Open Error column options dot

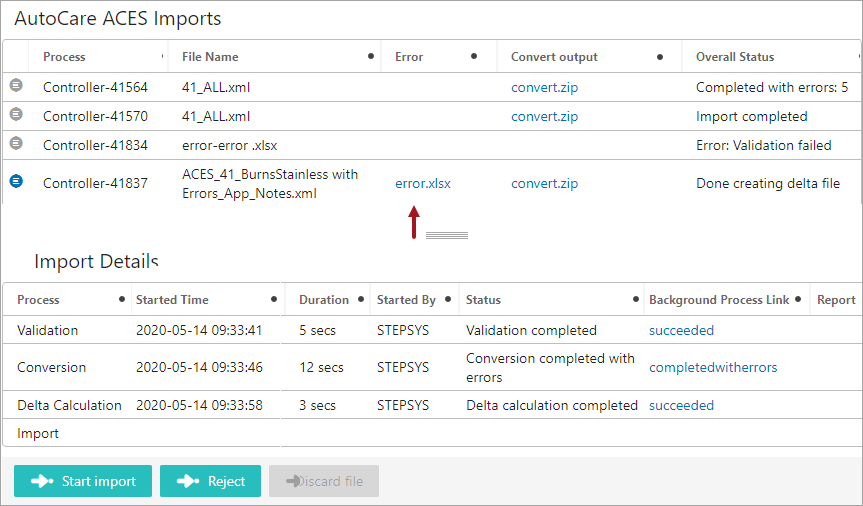click(474, 56)
